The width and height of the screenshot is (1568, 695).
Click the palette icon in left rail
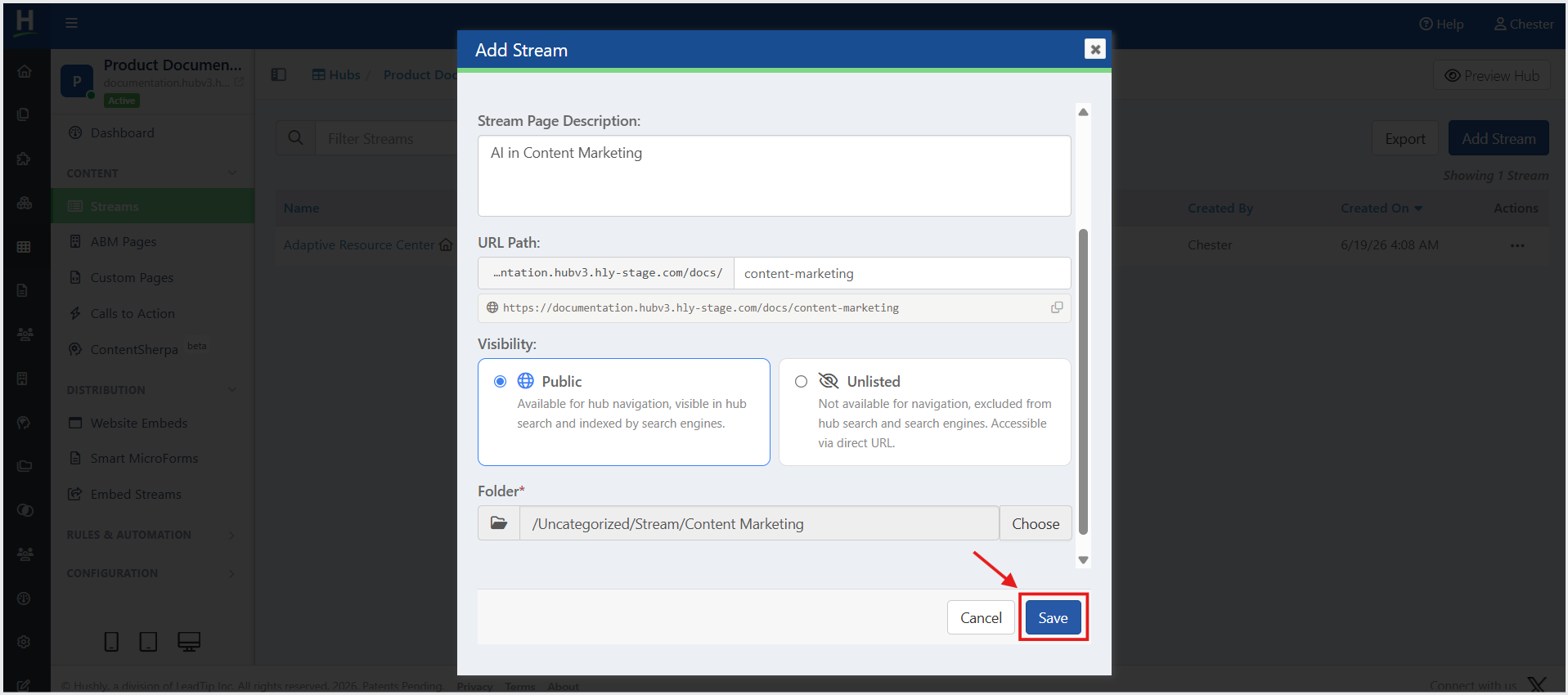[24, 422]
